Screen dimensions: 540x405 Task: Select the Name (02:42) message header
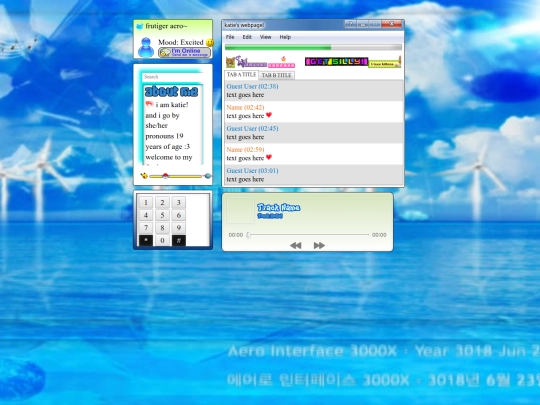point(245,107)
